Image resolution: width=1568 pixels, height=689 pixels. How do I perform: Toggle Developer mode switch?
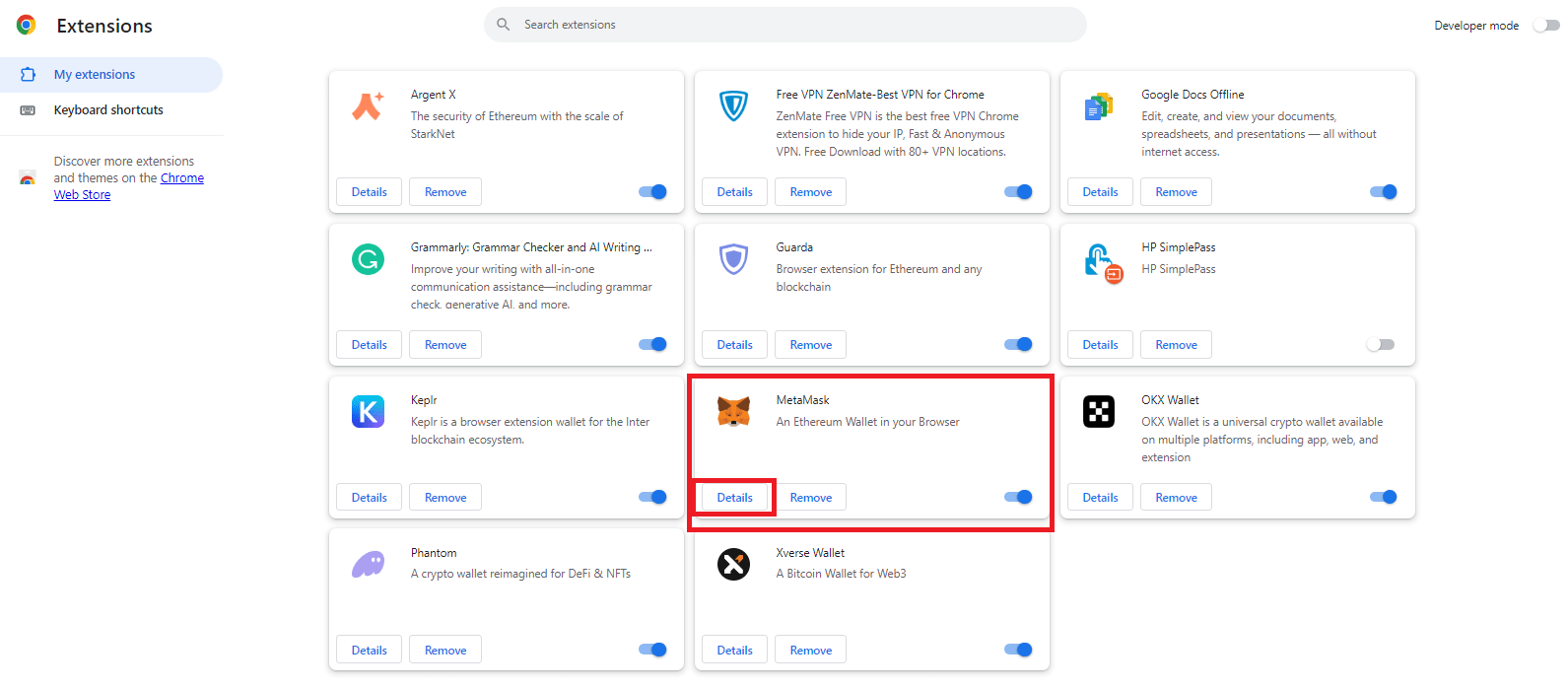coord(1546,26)
